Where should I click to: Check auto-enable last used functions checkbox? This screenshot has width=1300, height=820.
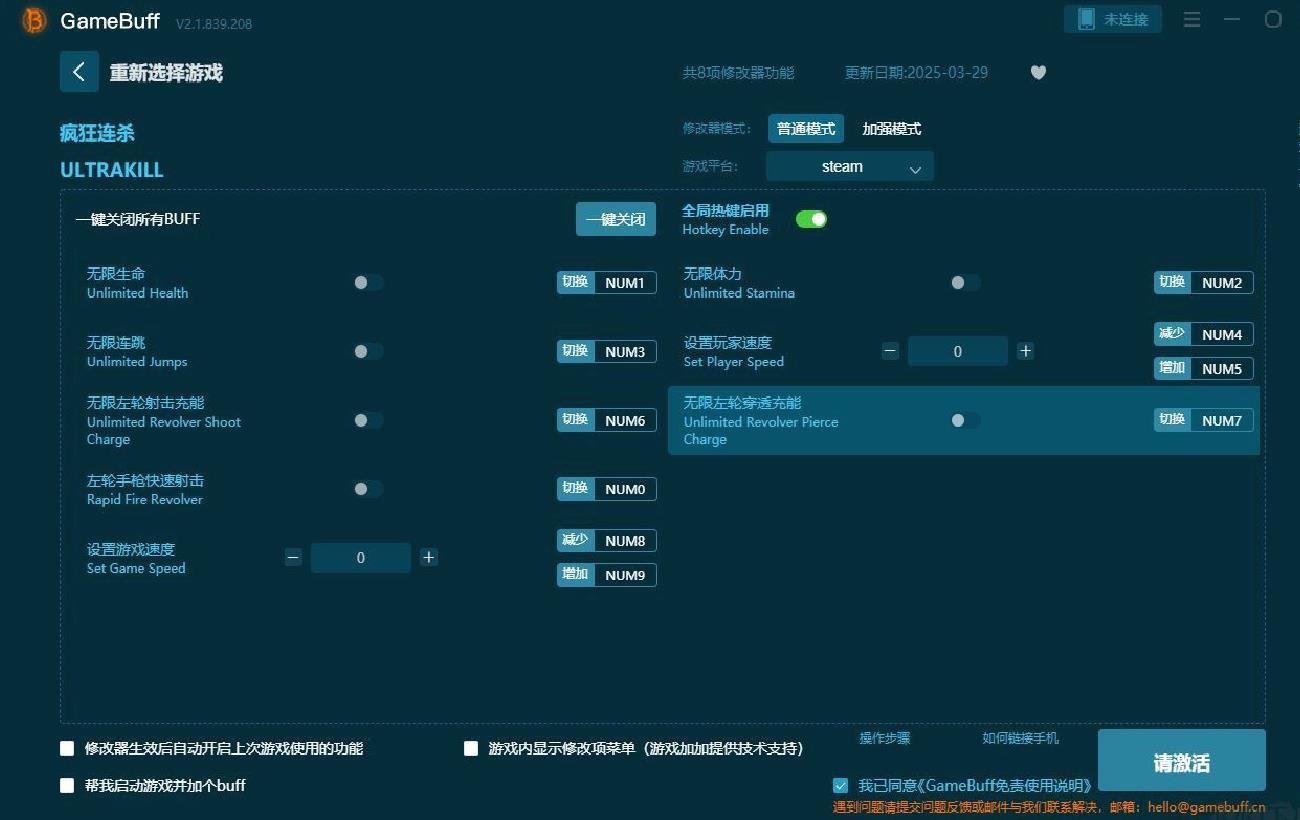pyautogui.click(x=67, y=748)
